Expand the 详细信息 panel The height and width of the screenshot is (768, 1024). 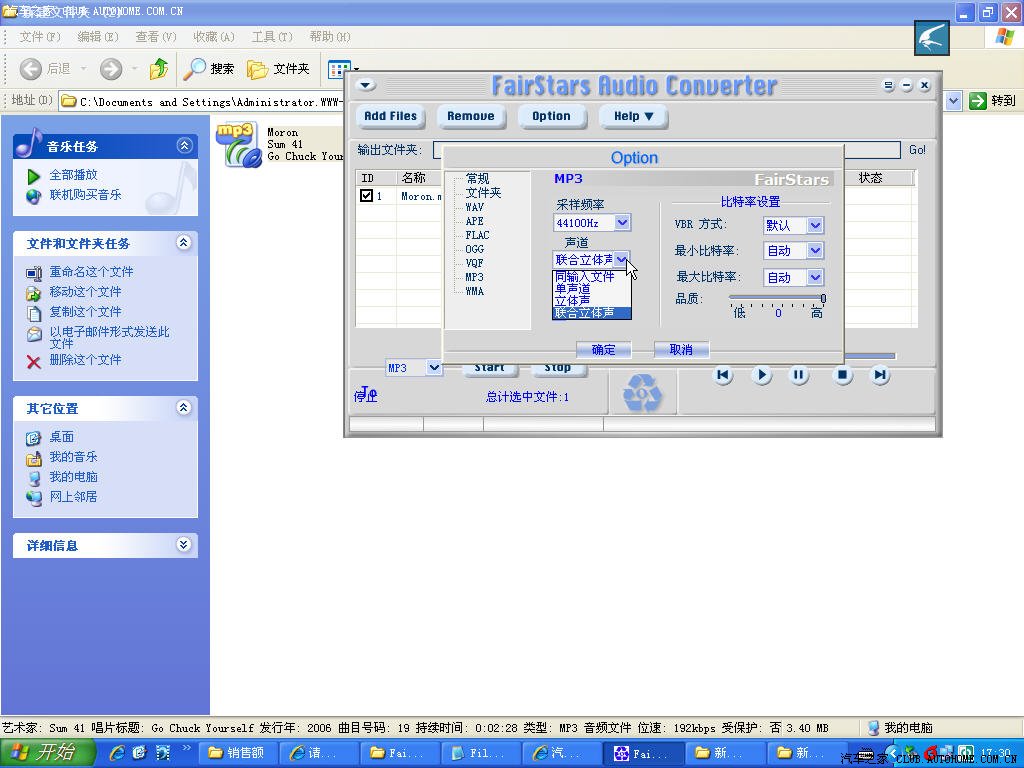click(x=184, y=545)
